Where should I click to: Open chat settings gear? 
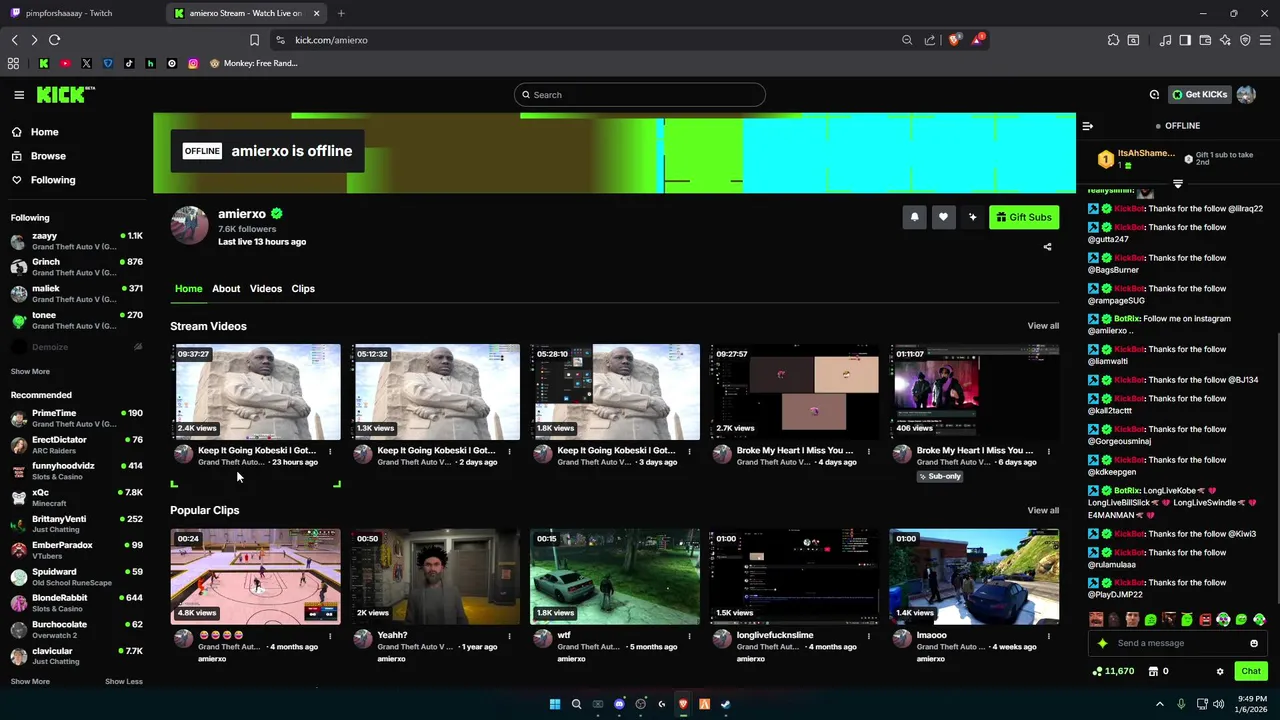pyautogui.click(x=1220, y=672)
